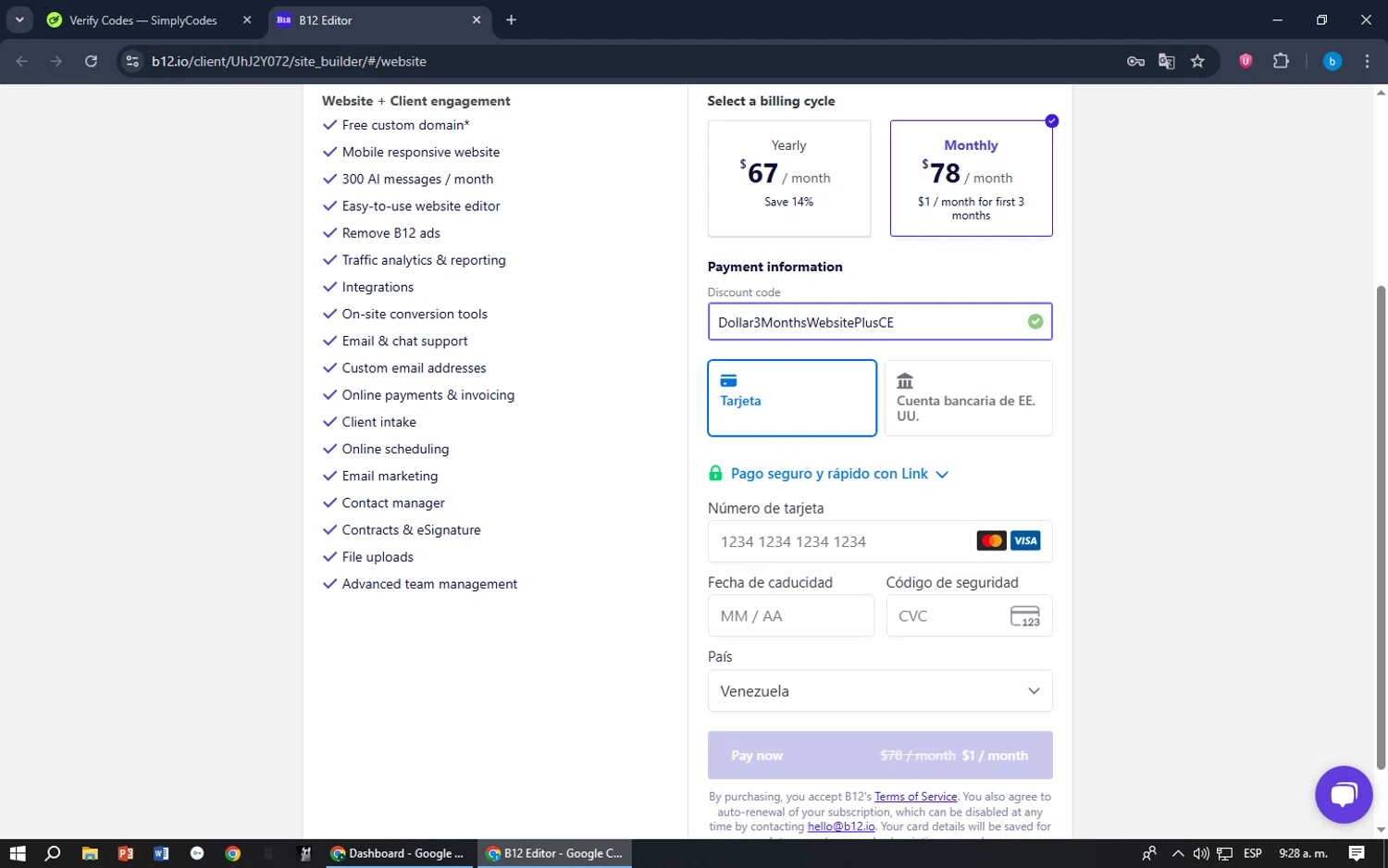
Task: Open a new browser tab
Action: pyautogui.click(x=511, y=19)
